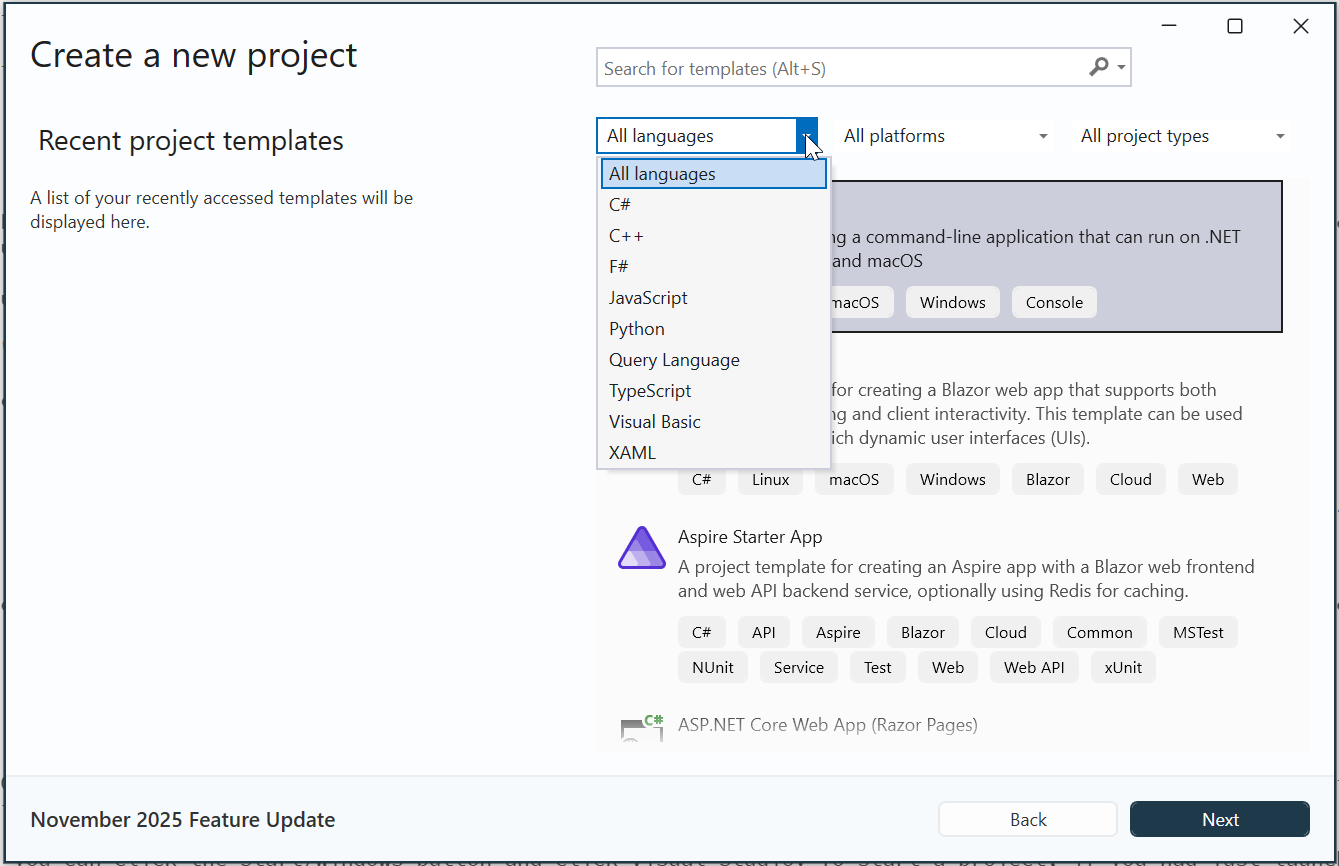
Task: Click the Service tag
Action: [x=799, y=667]
